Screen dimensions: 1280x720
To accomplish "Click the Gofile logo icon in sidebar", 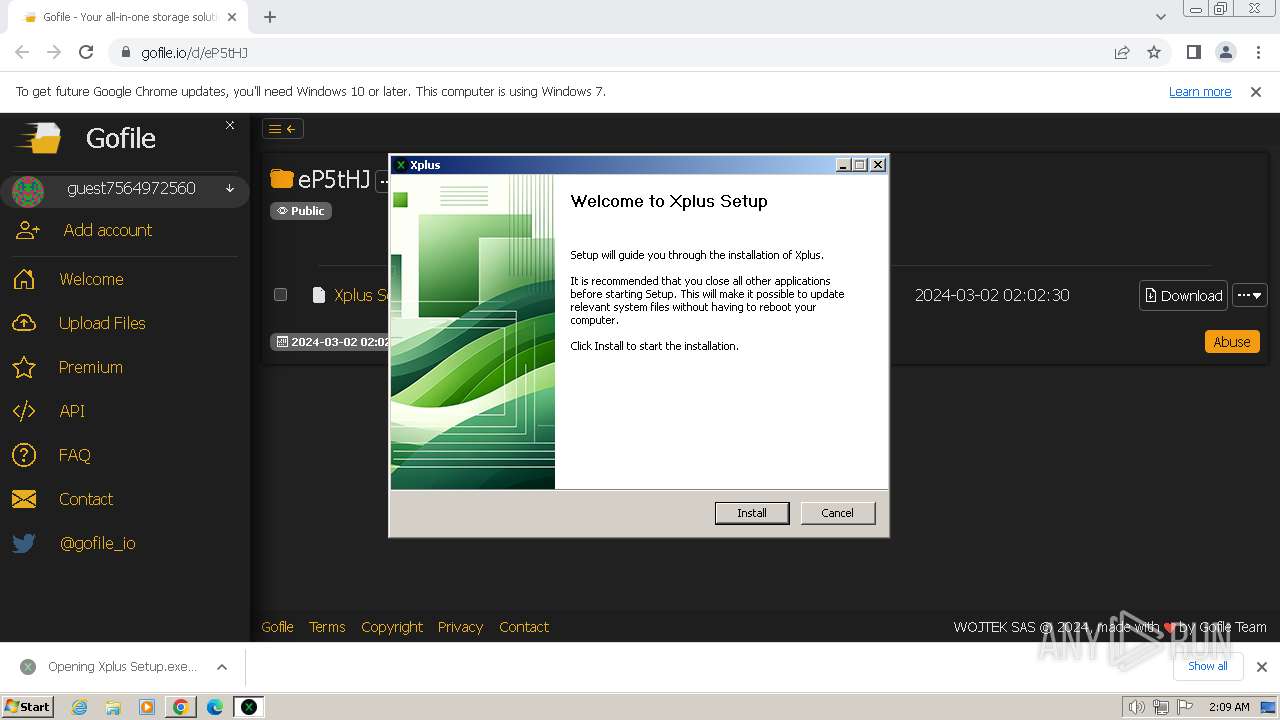I will (x=39, y=137).
